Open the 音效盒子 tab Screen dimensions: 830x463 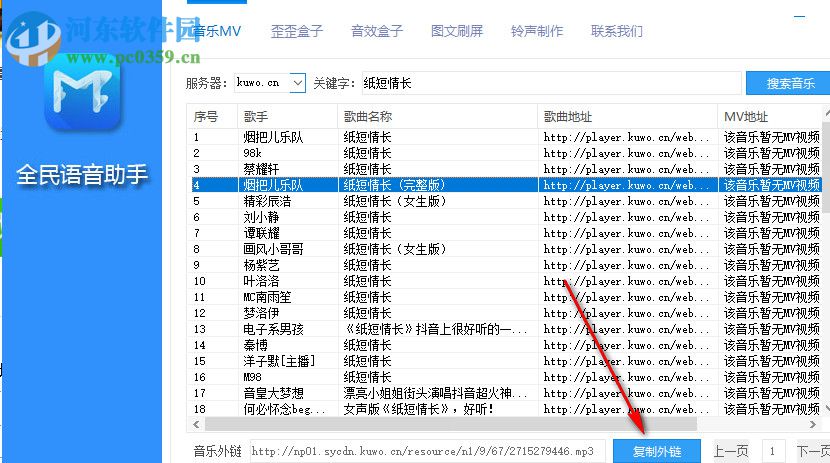[x=377, y=31]
